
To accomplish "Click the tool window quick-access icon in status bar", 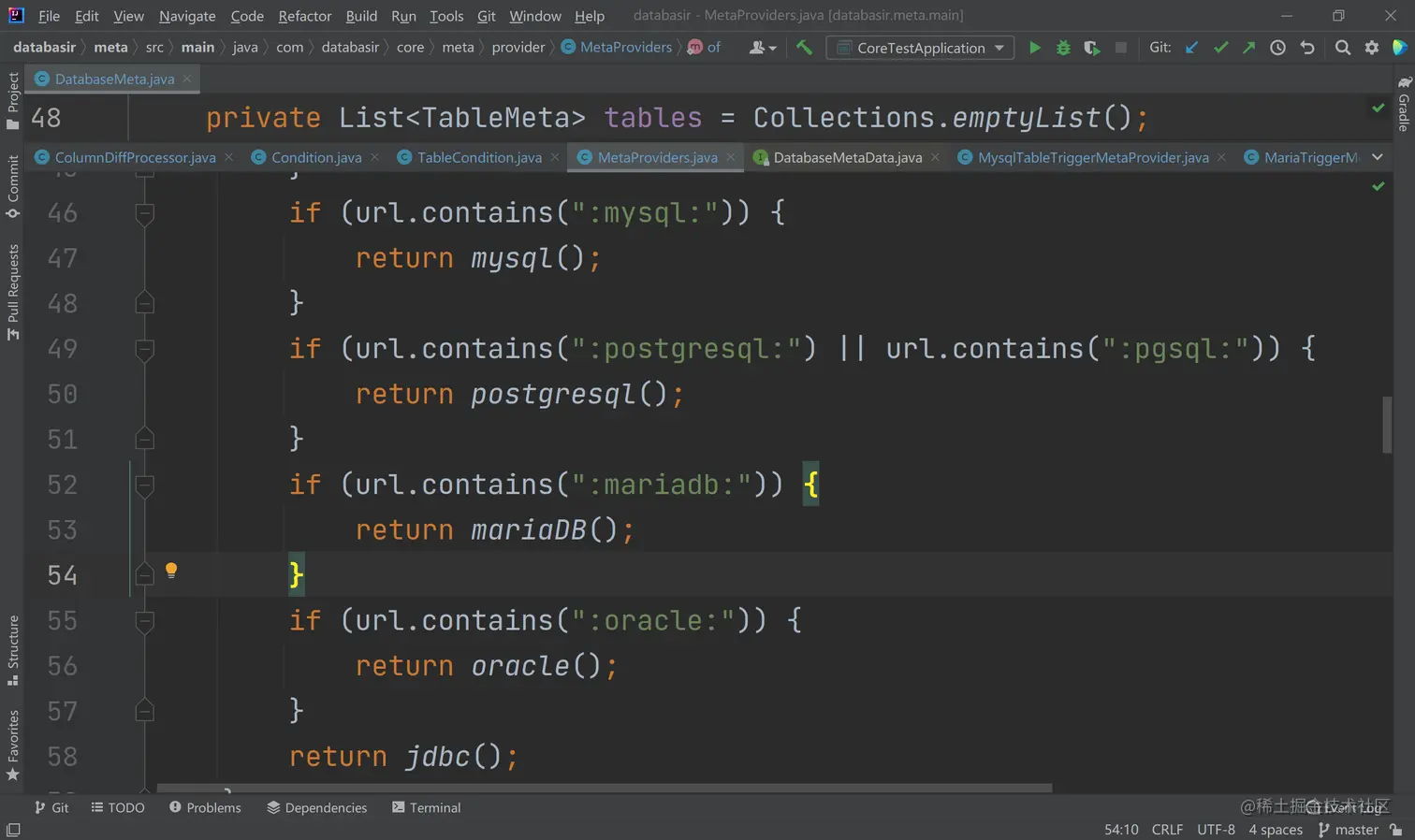I will coord(13,830).
